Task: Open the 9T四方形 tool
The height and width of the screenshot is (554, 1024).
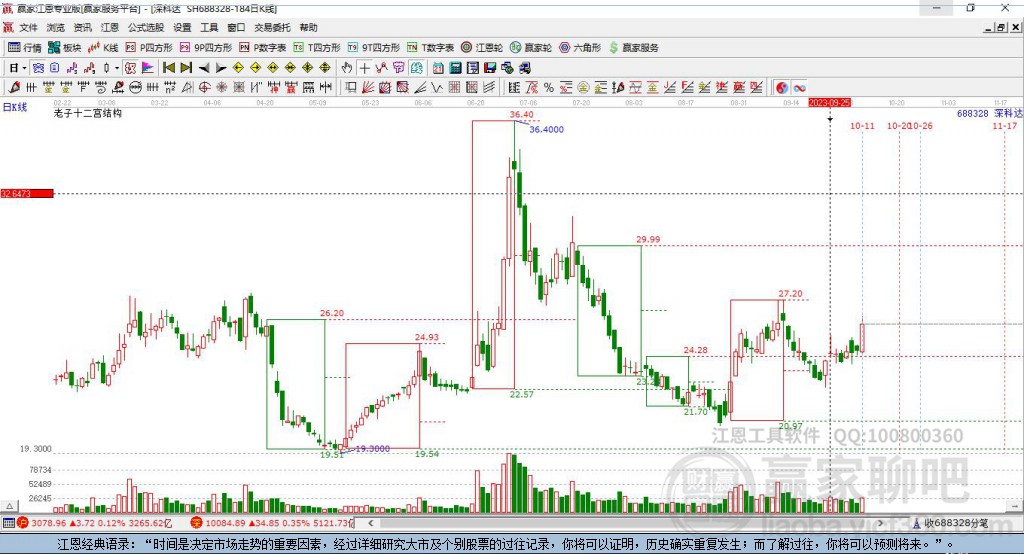Action: click(373, 48)
